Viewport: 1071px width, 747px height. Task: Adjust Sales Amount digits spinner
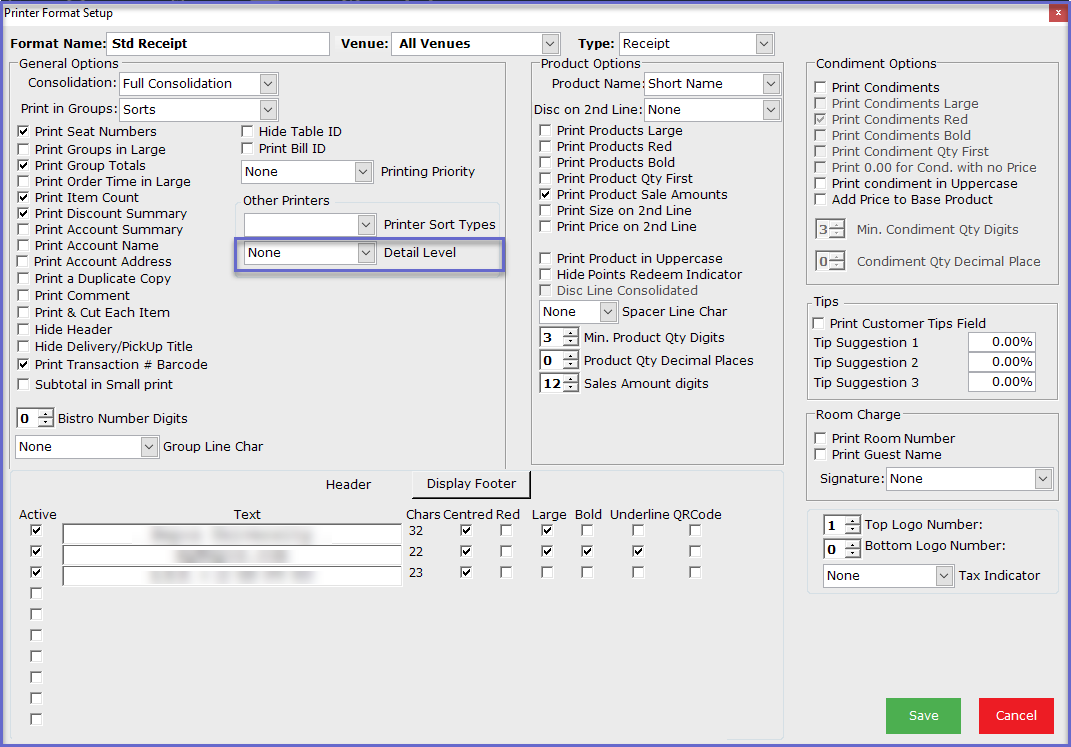tap(570, 384)
